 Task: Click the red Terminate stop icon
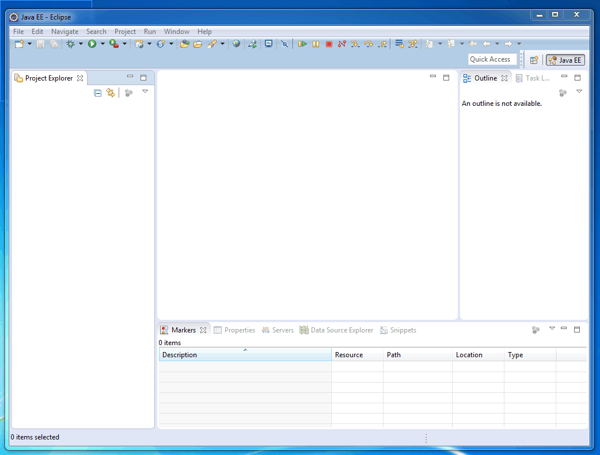pos(329,44)
